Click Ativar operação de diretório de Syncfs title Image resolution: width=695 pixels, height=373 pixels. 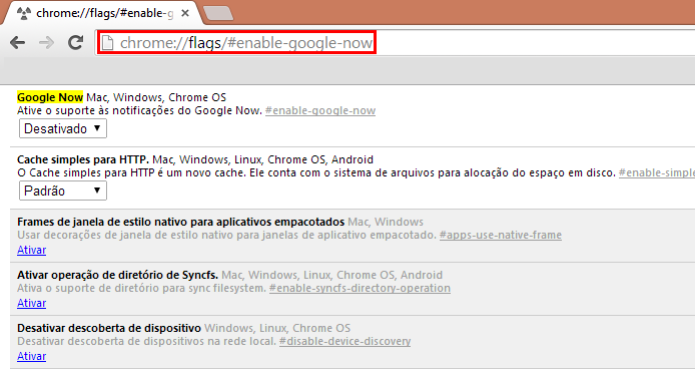coord(117,275)
